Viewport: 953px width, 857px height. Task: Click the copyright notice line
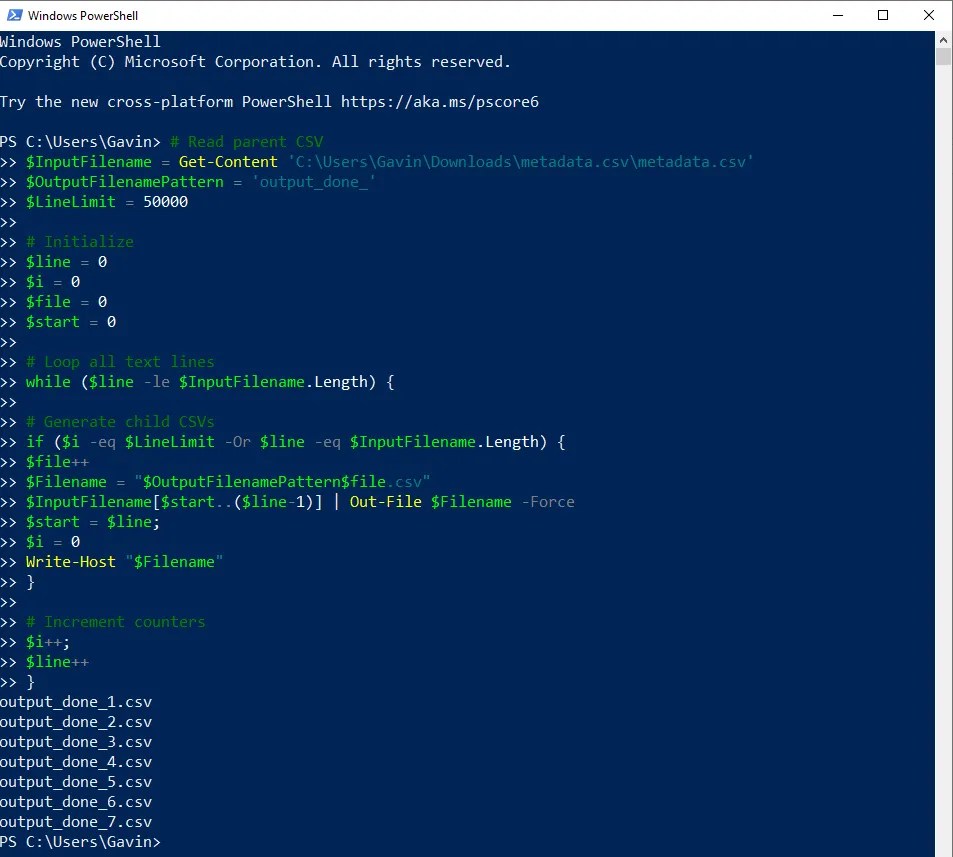[x=255, y=61]
